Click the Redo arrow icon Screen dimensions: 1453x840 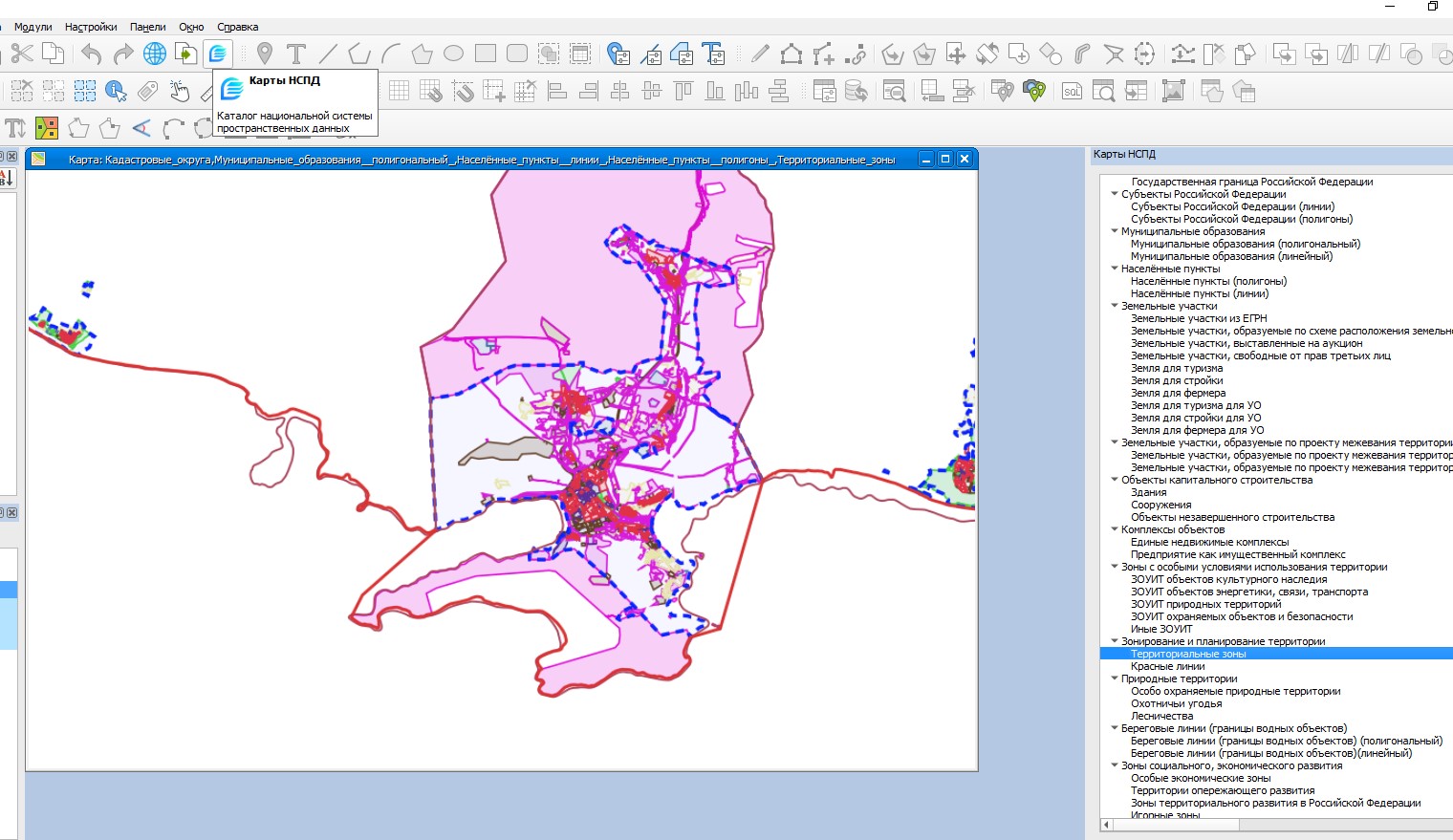point(122,54)
